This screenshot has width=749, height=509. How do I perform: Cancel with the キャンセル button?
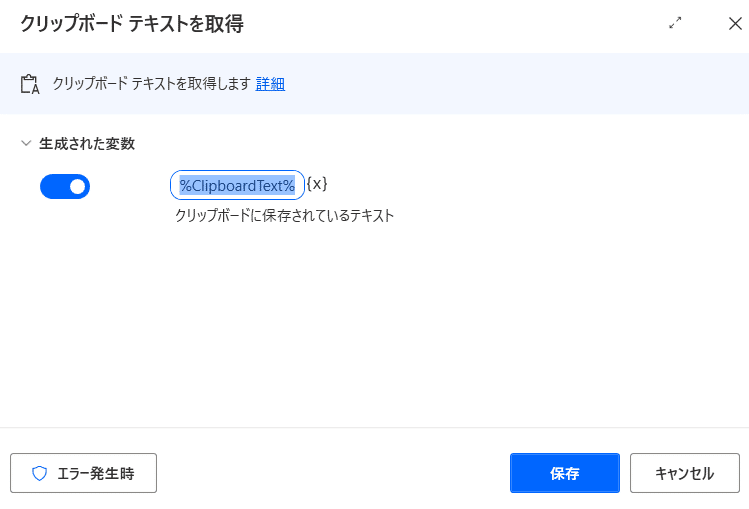(x=685, y=473)
